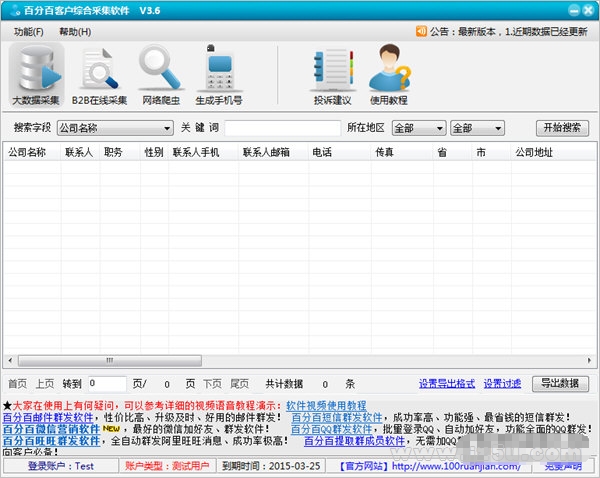Open the 百分百提取群成员软件 link
This screenshot has width=600, height=478.
[x=355, y=441]
